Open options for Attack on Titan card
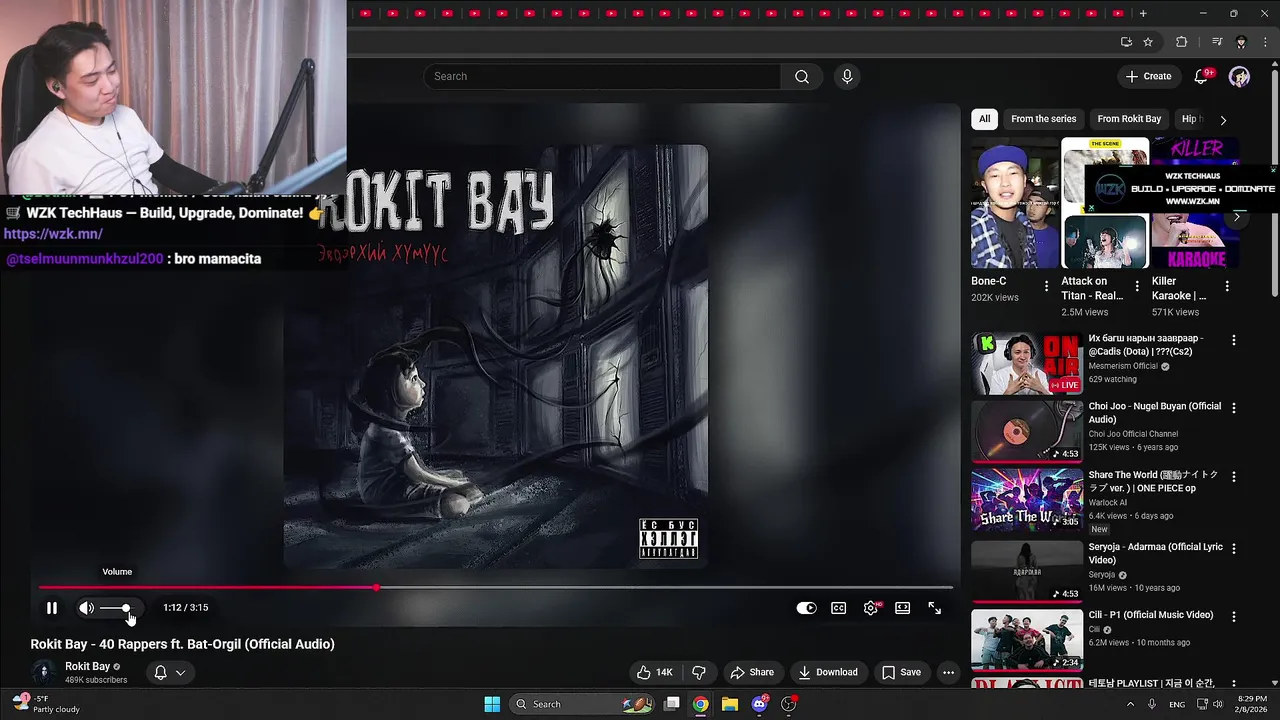1280x720 pixels. tap(1137, 286)
